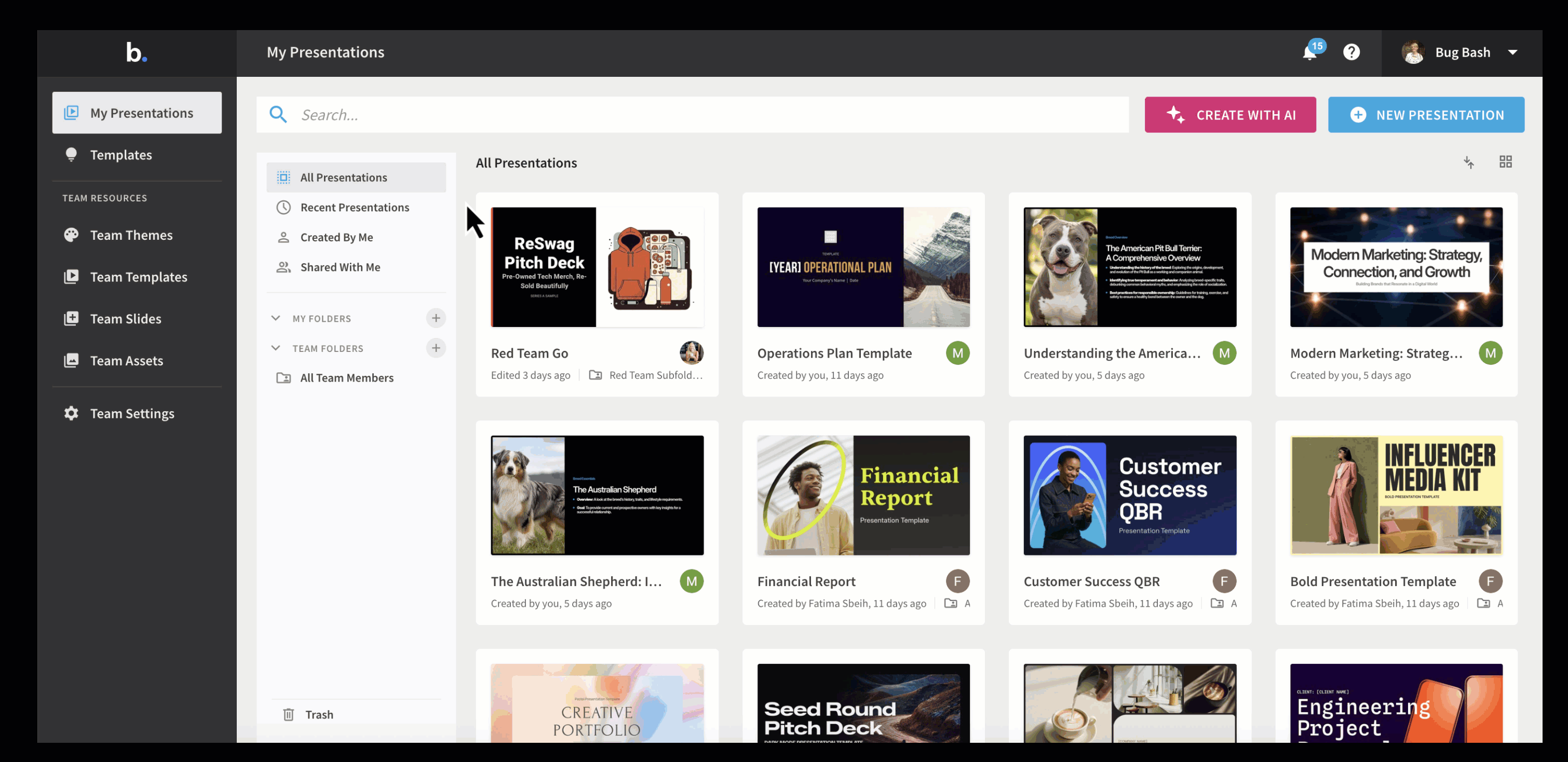This screenshot has height=762, width=1568.
Task: Click the Shared With Me people icon
Action: click(283, 267)
